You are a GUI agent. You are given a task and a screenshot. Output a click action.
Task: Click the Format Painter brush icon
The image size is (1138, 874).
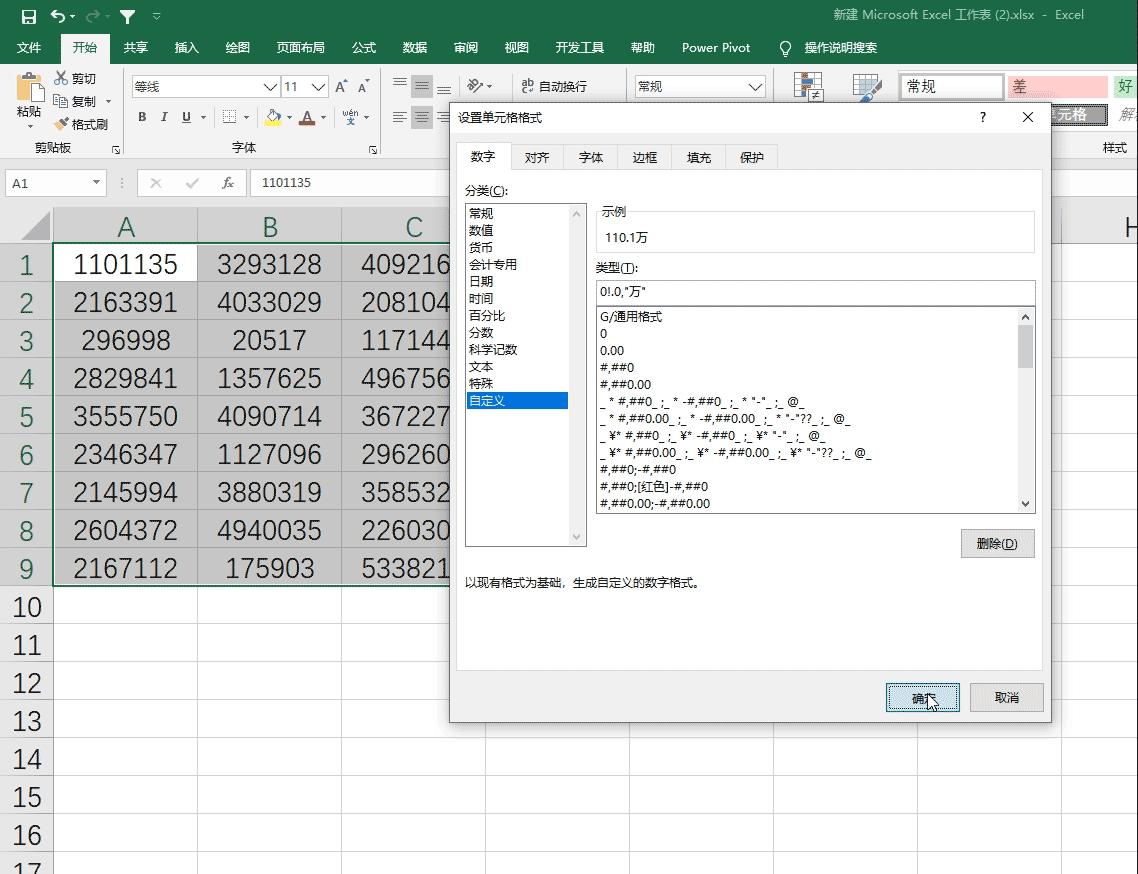pyautogui.click(x=62, y=125)
